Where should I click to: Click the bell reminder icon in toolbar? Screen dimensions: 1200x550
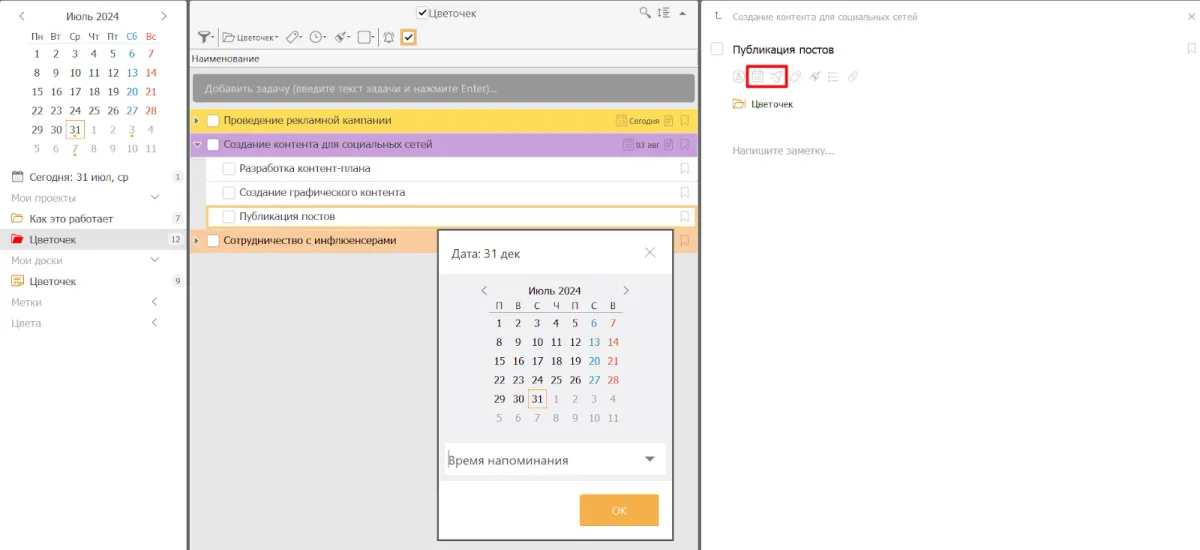pyautogui.click(x=389, y=37)
